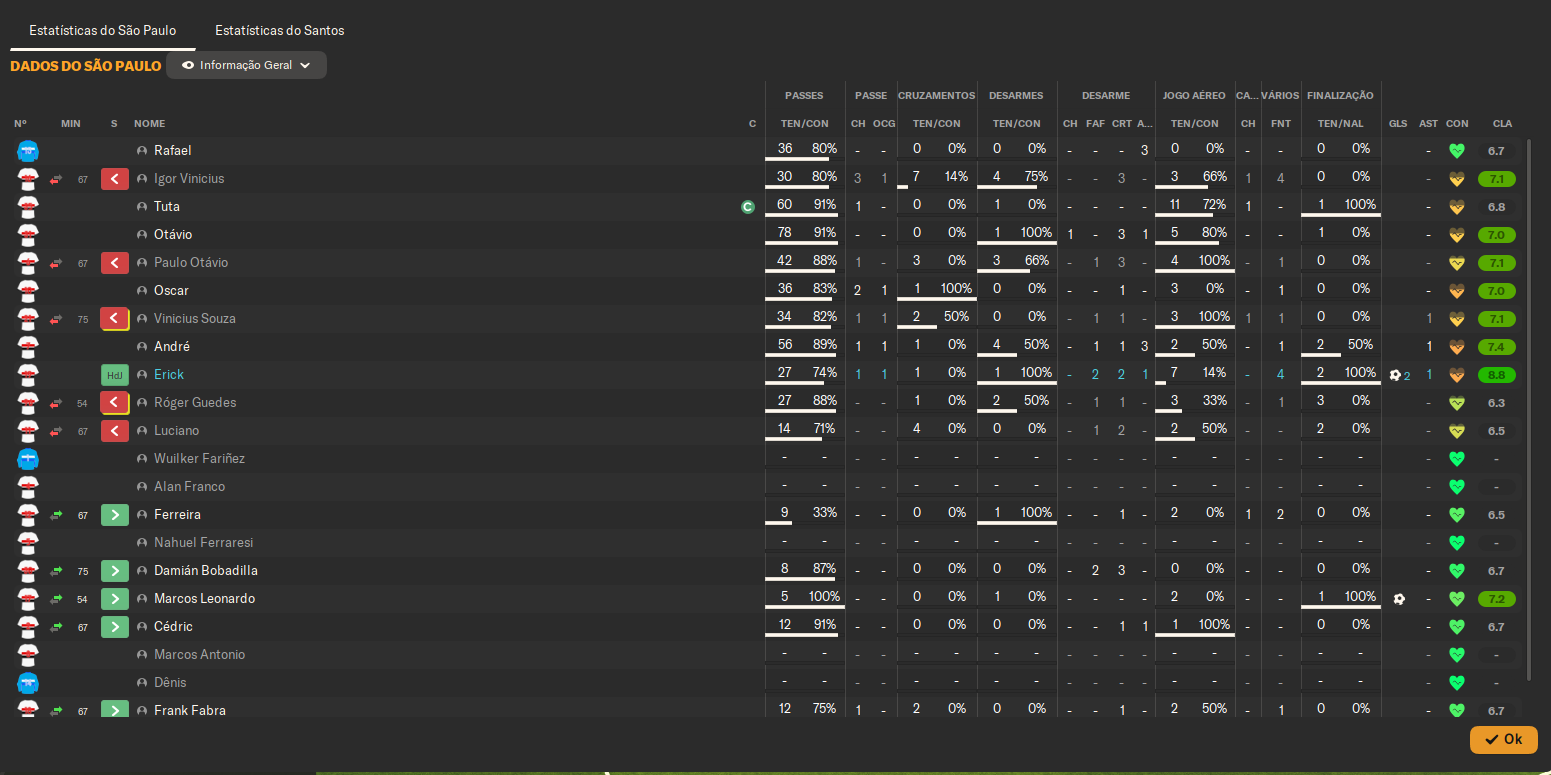Select the Estatísticas do São Paulo tab
Screen dimensions: 1551x775
102,30
